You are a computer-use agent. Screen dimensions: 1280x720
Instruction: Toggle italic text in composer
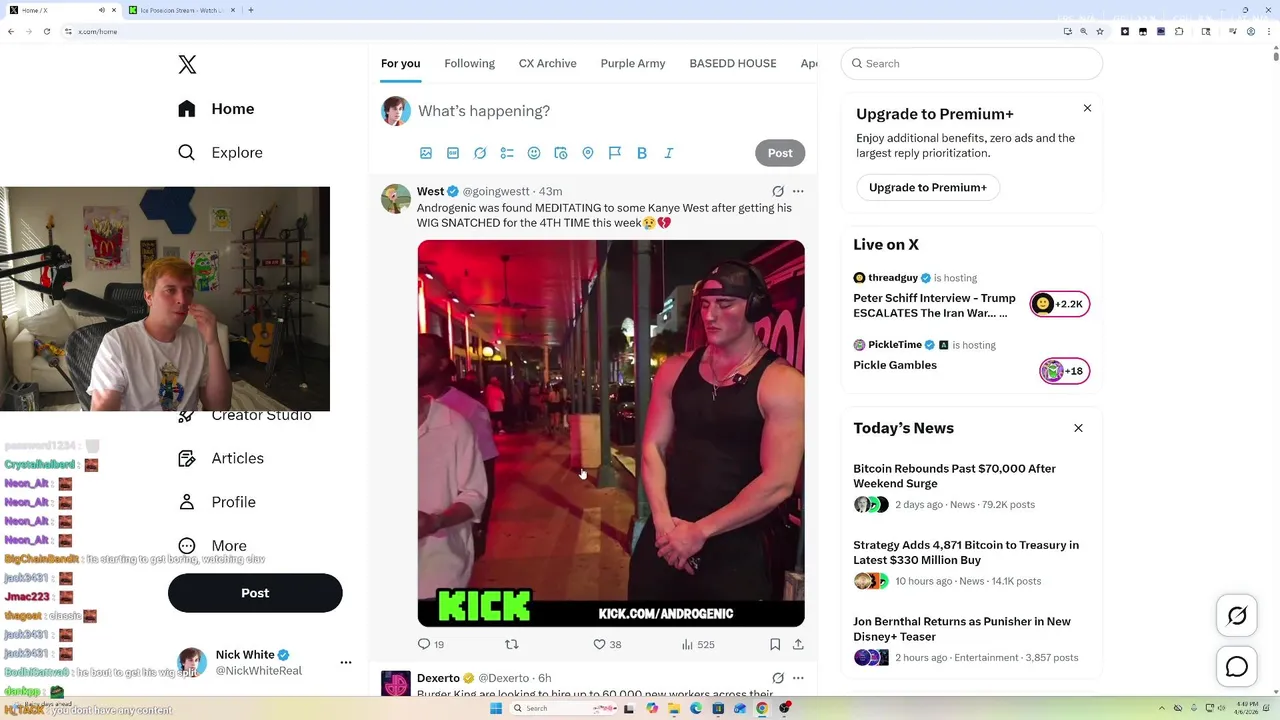[x=669, y=153]
